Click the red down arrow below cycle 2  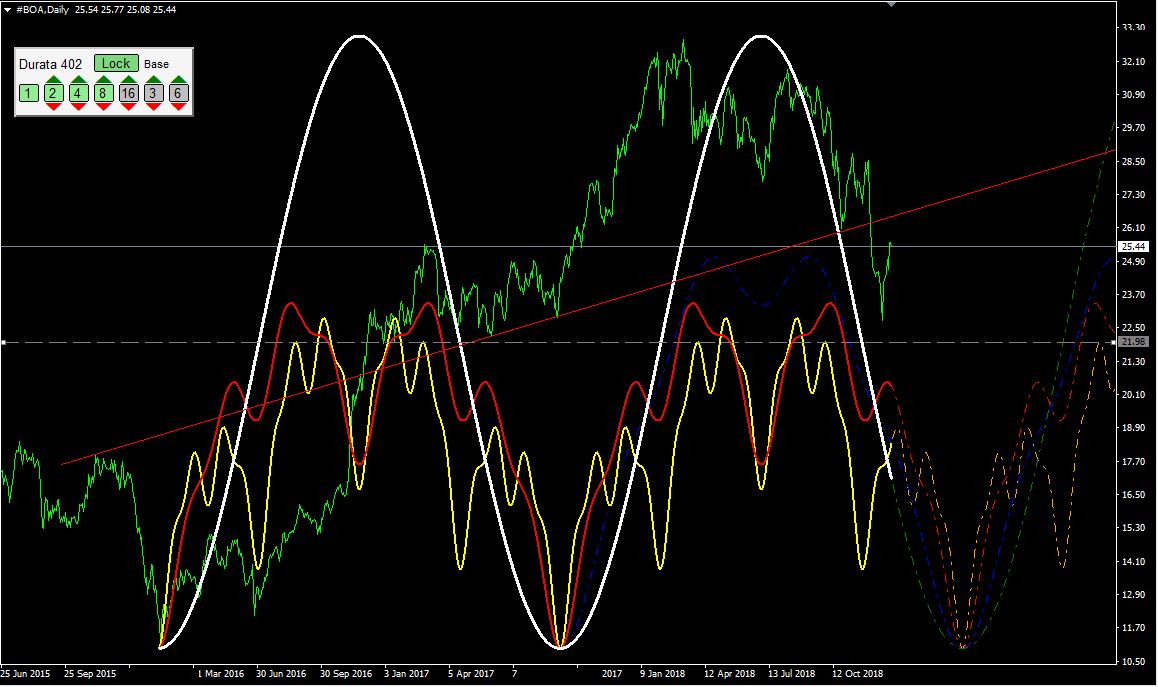[53, 106]
